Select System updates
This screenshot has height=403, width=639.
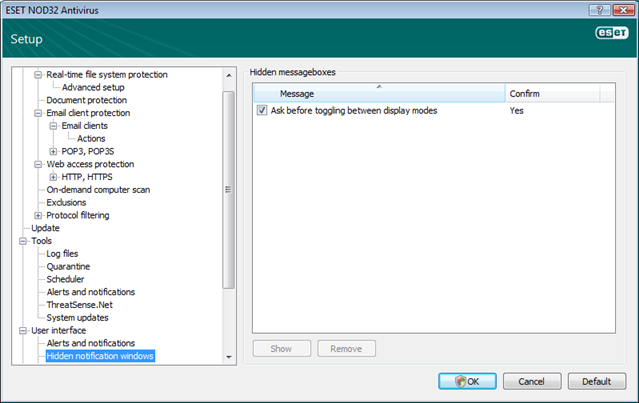point(77,318)
